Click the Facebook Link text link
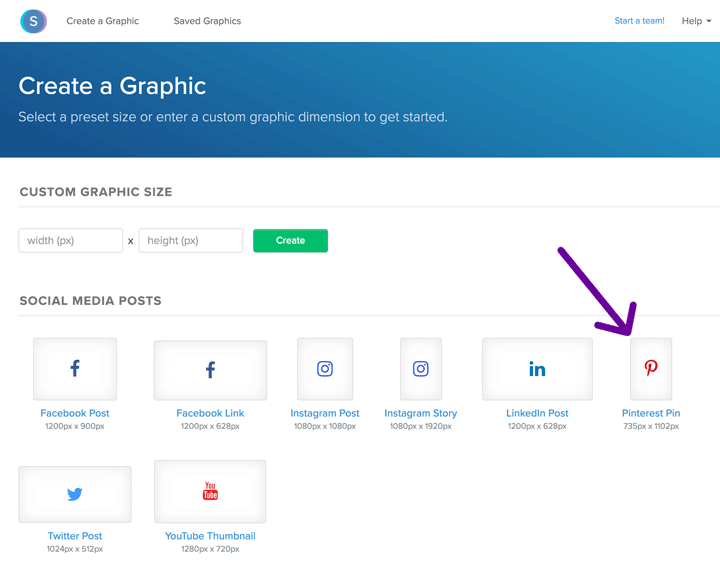This screenshot has height=585, width=720. coord(210,413)
